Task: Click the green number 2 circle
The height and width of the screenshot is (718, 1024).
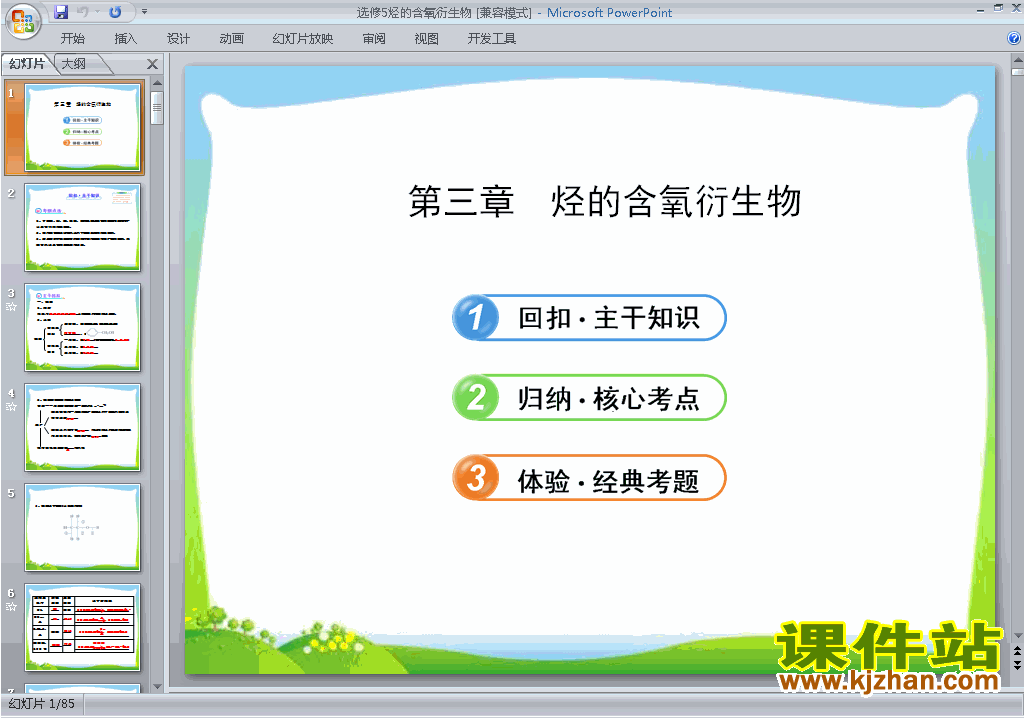Action: click(475, 398)
